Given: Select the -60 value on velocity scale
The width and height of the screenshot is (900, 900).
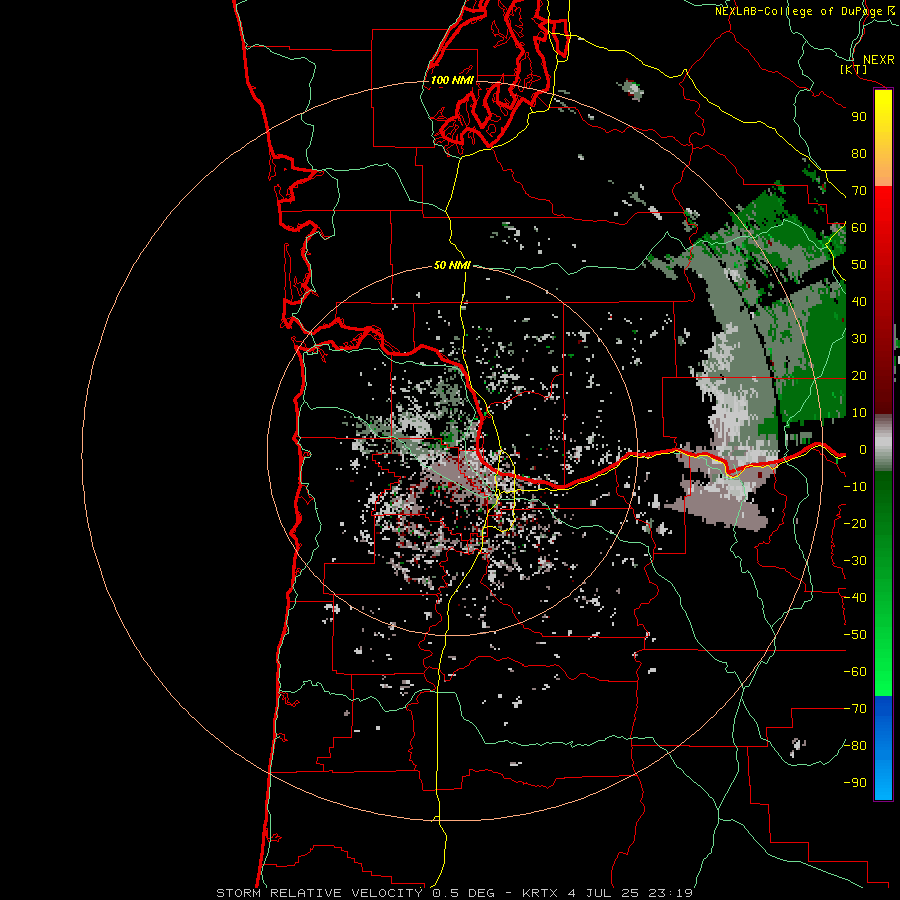Looking at the screenshot, I should (x=855, y=672).
